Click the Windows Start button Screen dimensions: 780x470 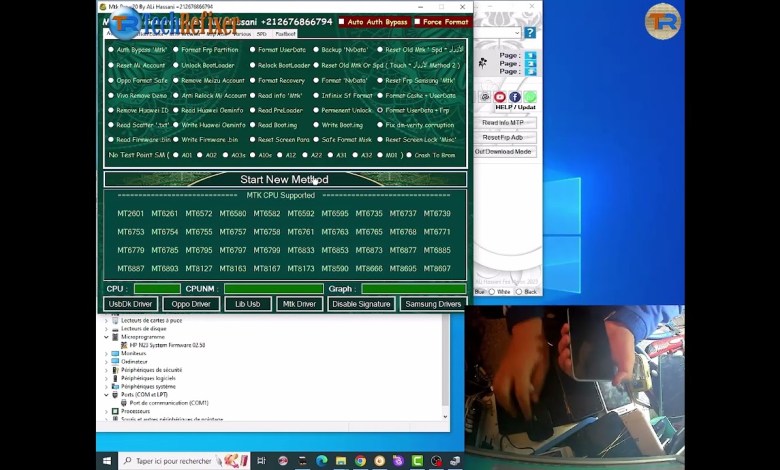108,461
